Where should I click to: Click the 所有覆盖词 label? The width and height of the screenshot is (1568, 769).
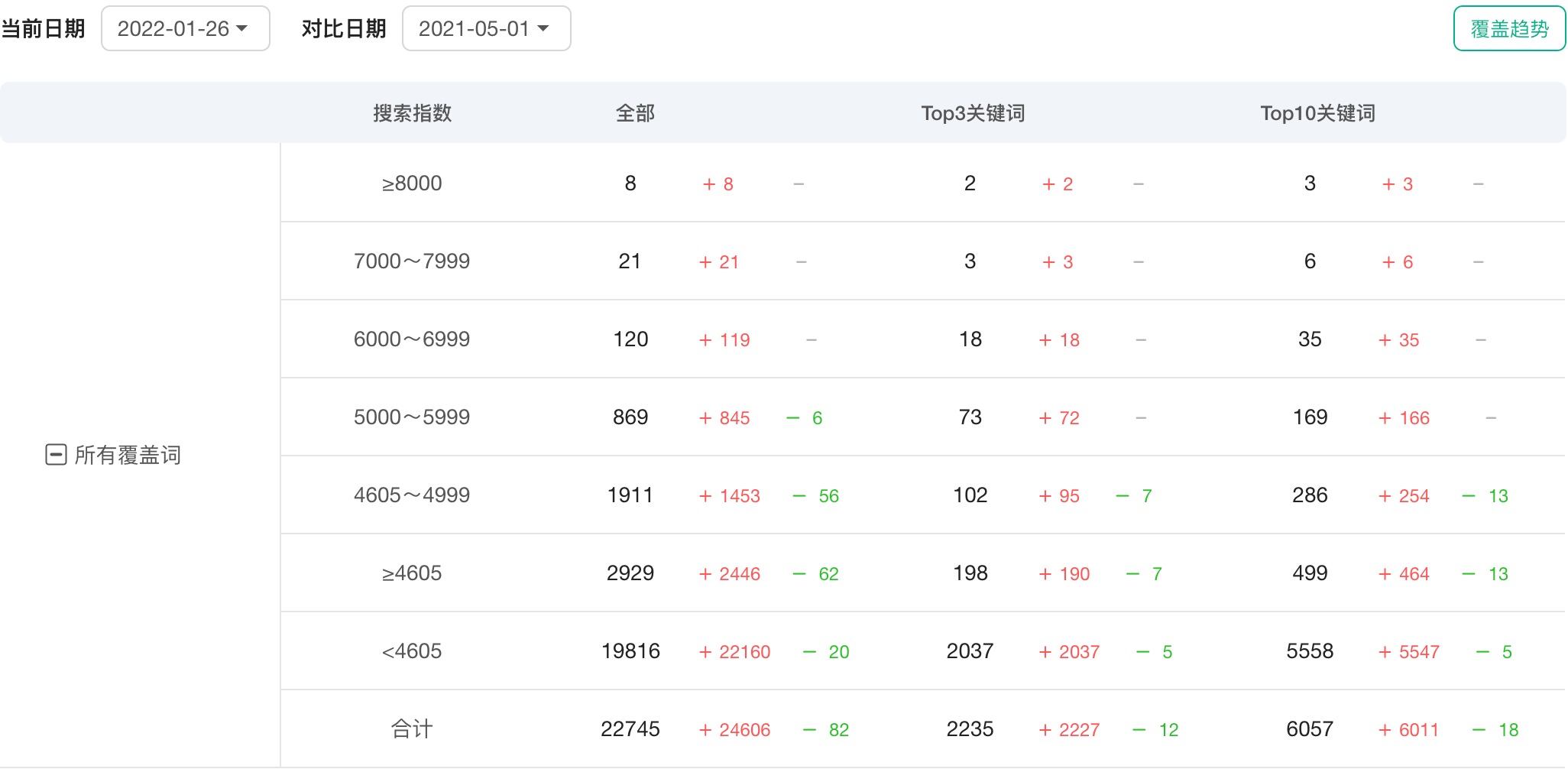point(128,456)
